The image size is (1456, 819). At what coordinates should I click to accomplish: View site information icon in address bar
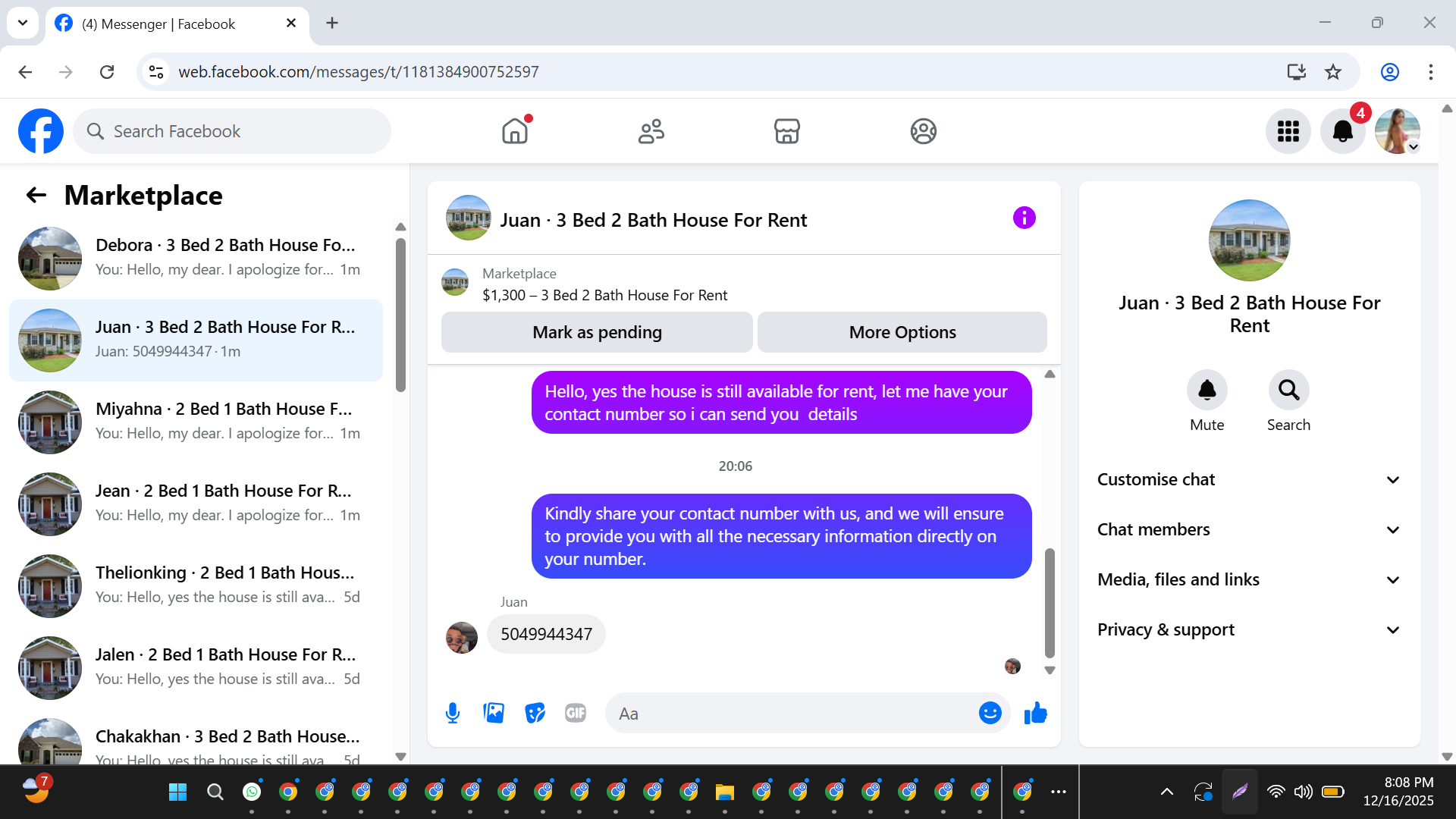156,72
